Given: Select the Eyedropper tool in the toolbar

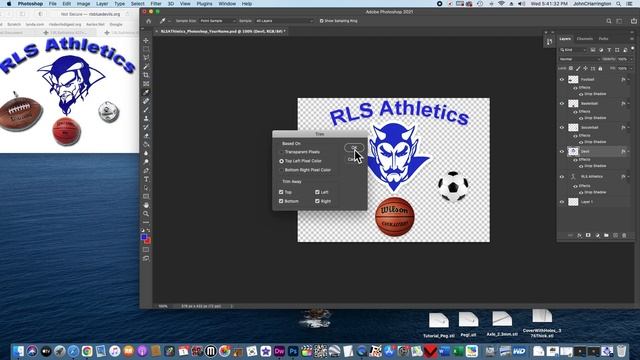Looking at the screenshot, I should (146, 93).
